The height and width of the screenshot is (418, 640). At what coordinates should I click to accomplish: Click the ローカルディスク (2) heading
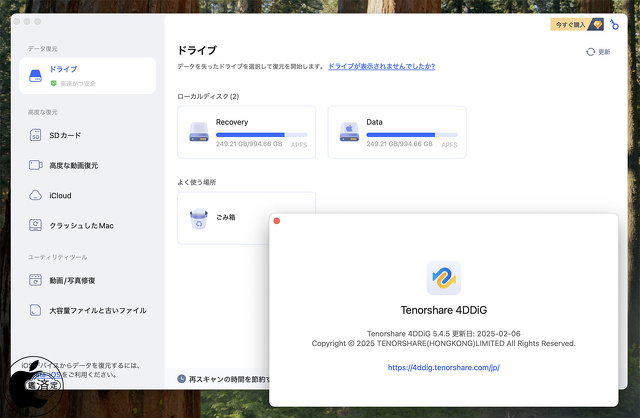(x=208, y=96)
